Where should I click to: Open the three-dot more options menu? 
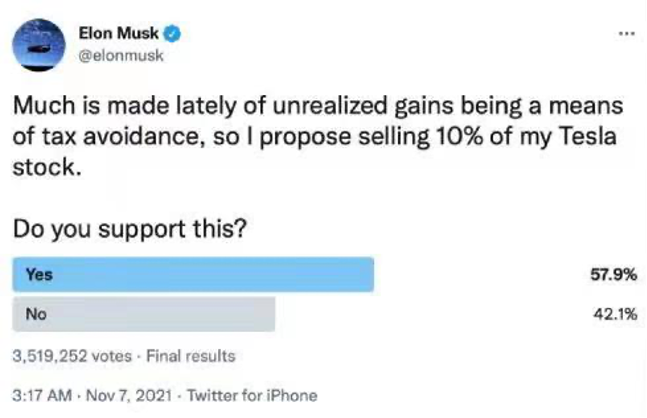pos(626,34)
